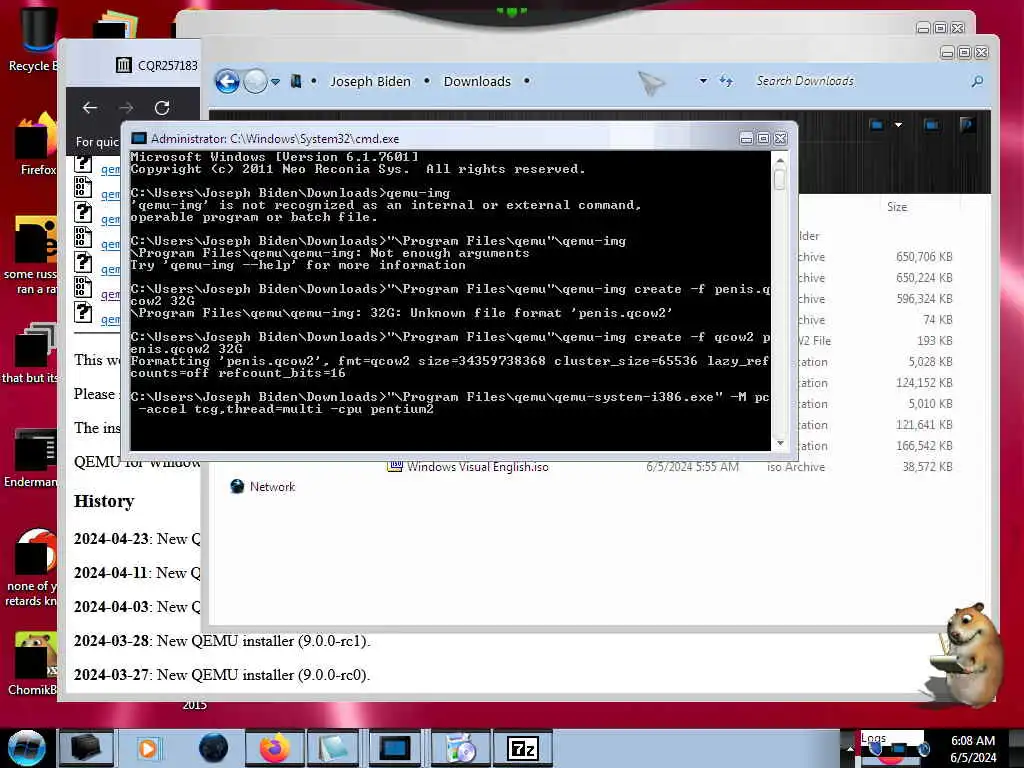Click the 2024-03-27 history entry text
Screen dimensions: 1024x768
222,675
